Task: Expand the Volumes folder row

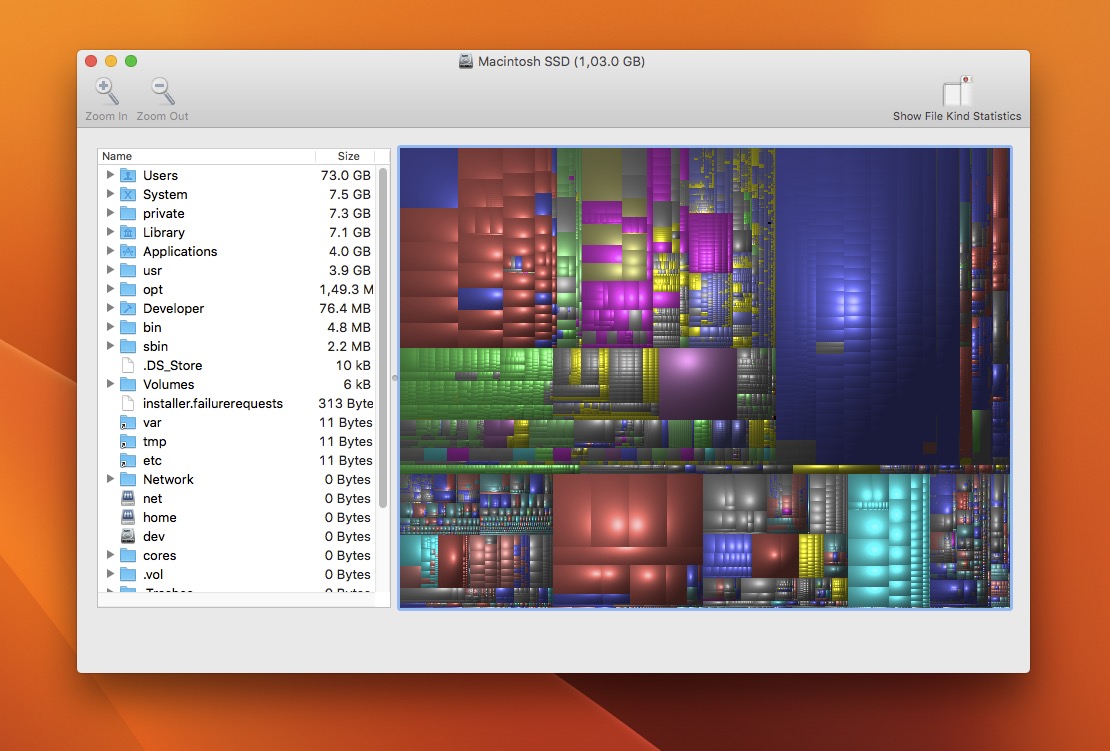Action: point(110,384)
